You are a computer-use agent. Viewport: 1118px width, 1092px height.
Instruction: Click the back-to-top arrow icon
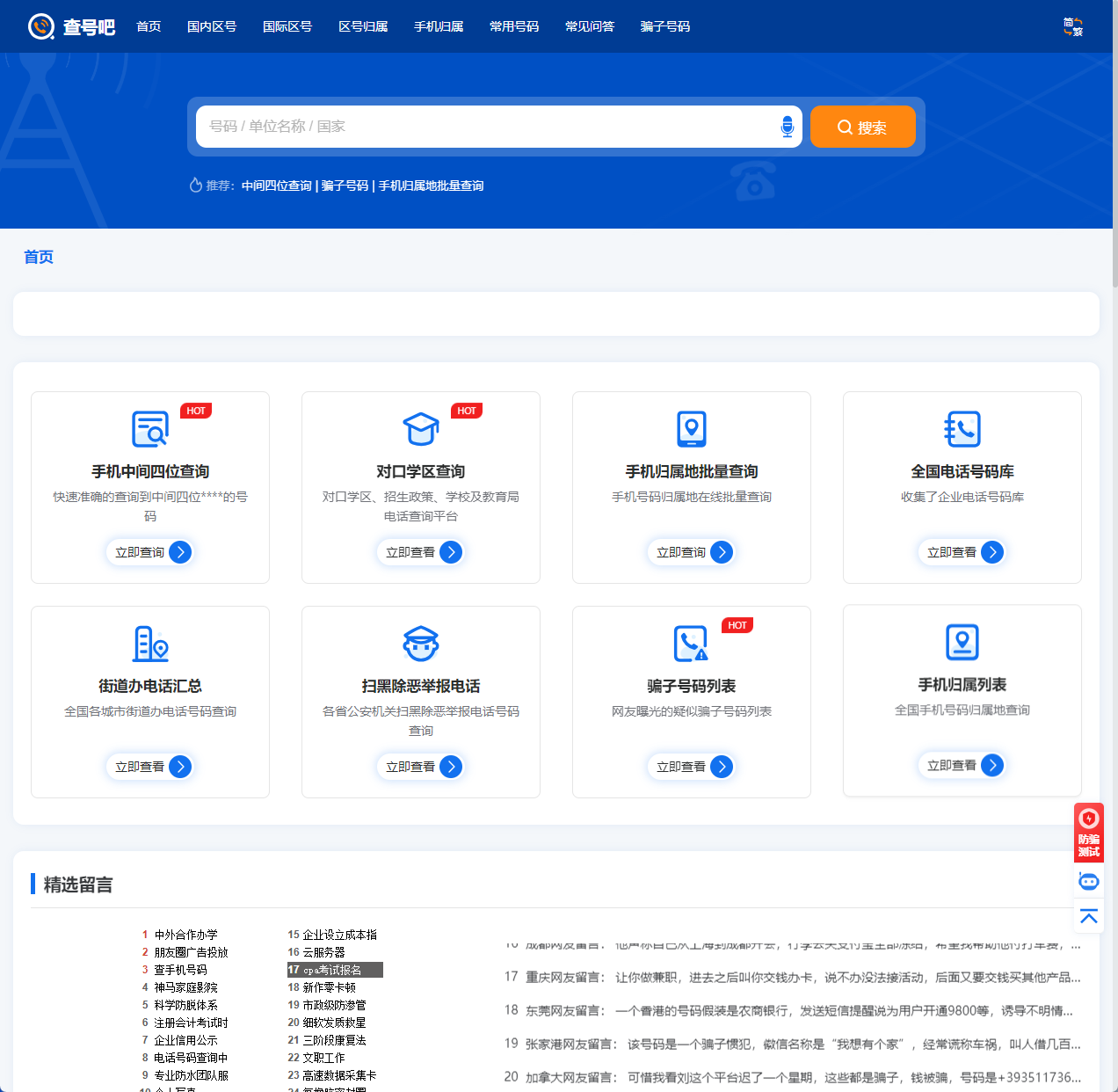click(x=1088, y=915)
